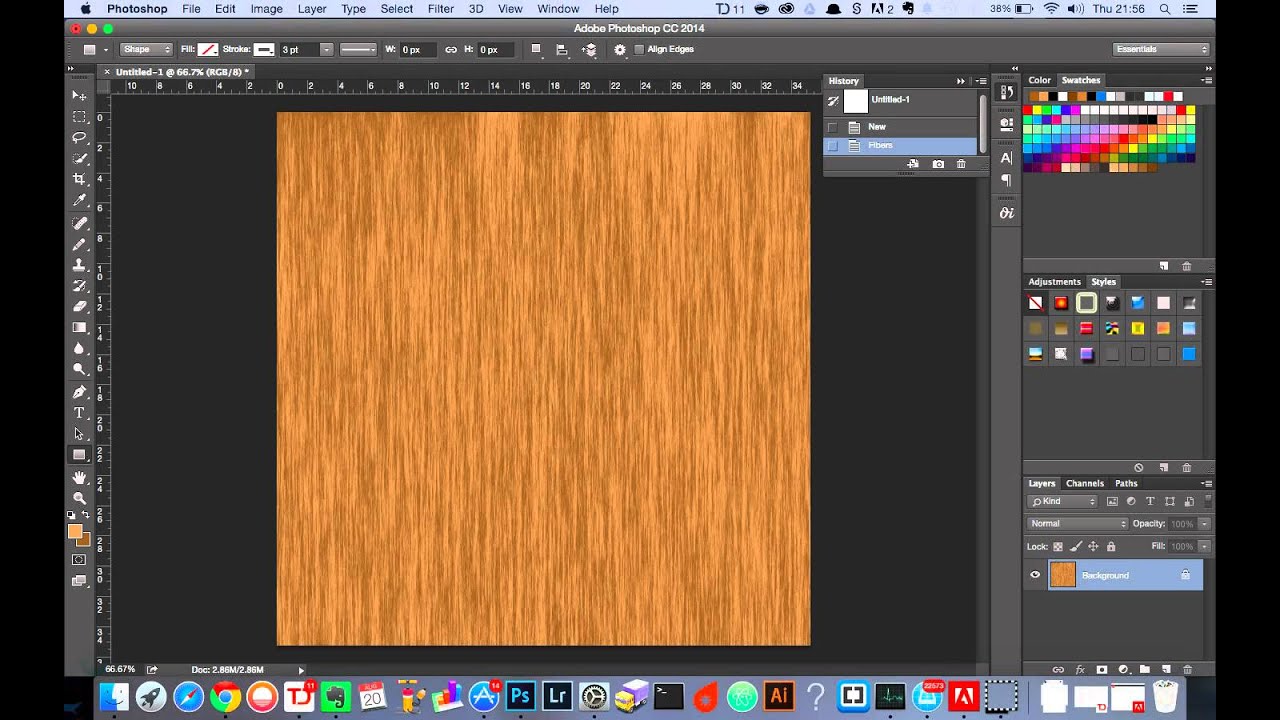Image resolution: width=1280 pixels, height=720 pixels.
Task: Create new document from current state
Action: tap(913, 164)
